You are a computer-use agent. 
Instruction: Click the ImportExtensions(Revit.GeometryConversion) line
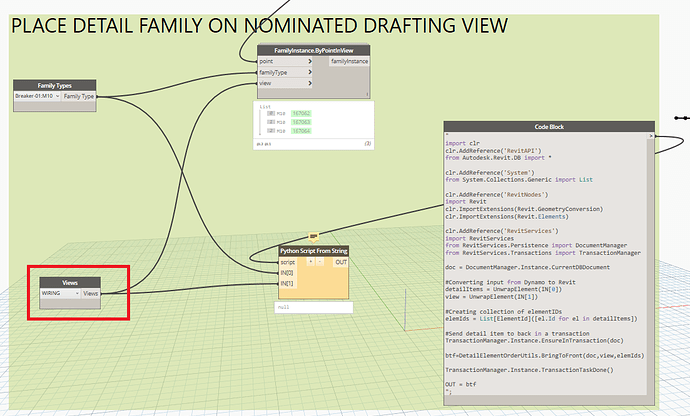pyautogui.click(x=524, y=209)
